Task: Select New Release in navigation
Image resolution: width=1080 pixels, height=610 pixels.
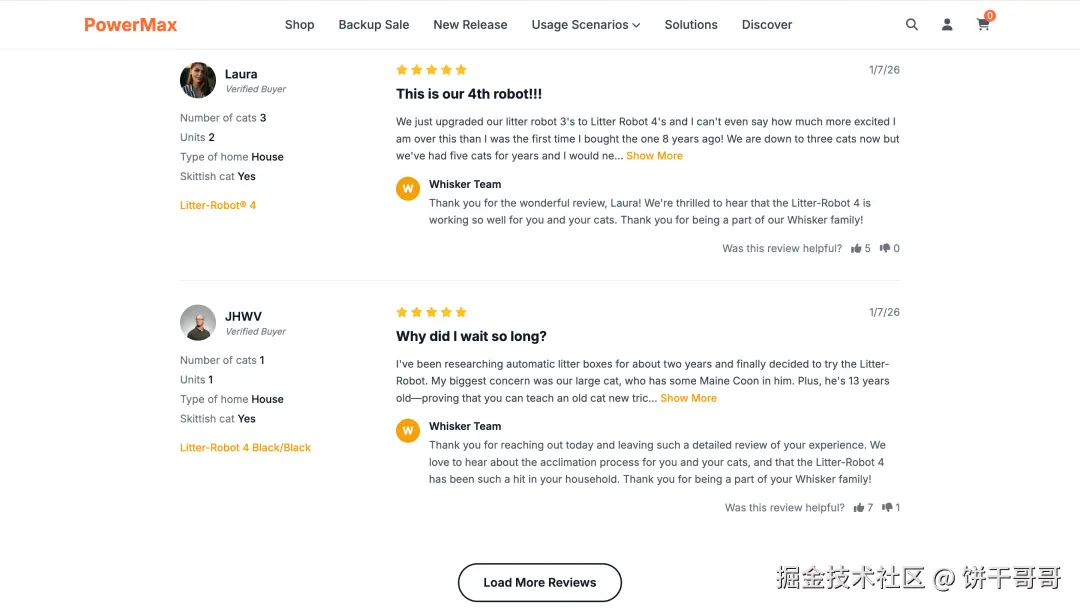Action: point(470,25)
